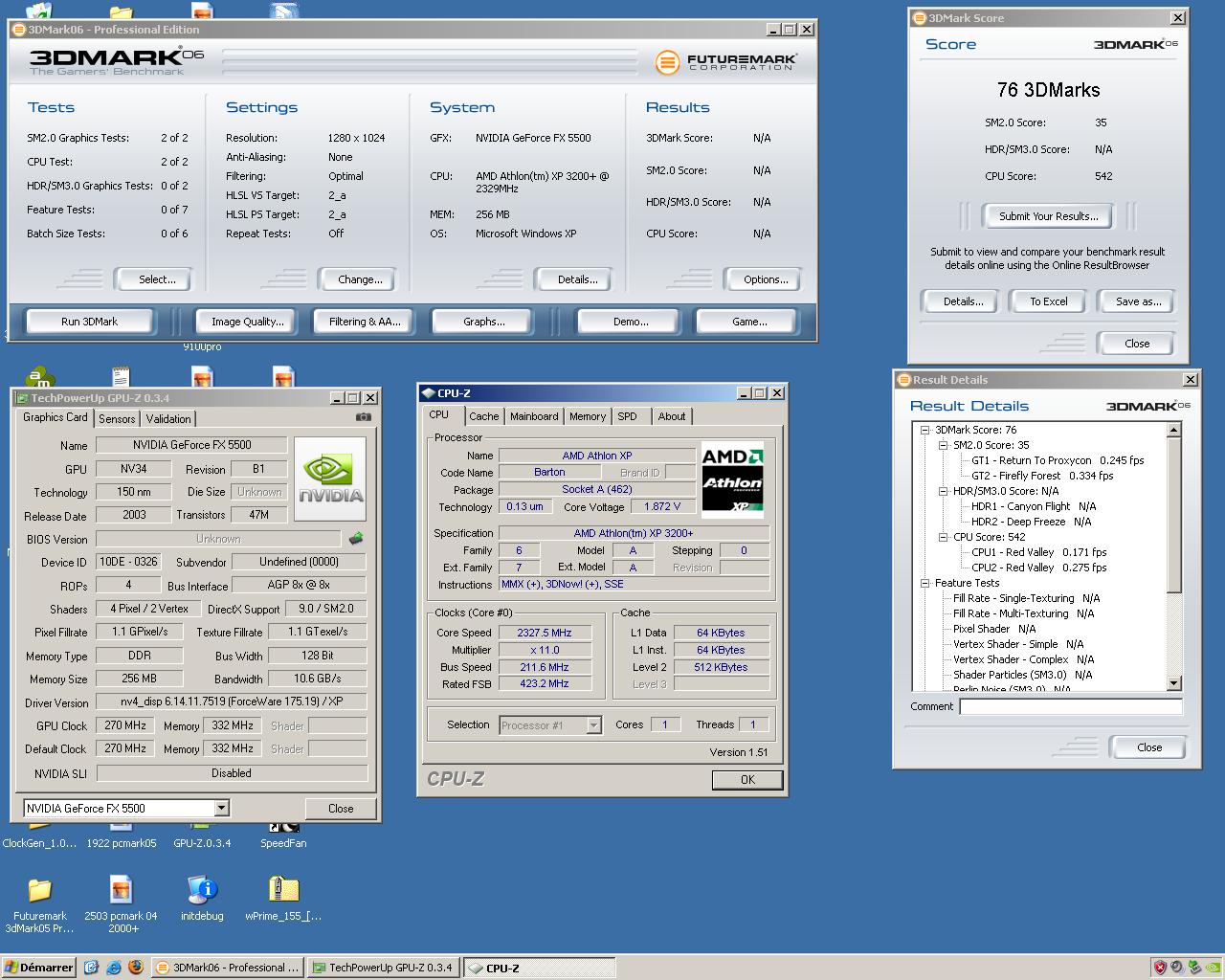Image resolution: width=1225 pixels, height=980 pixels.
Task: Click the Comment field in Result Details
Action: pyautogui.click(x=1071, y=706)
